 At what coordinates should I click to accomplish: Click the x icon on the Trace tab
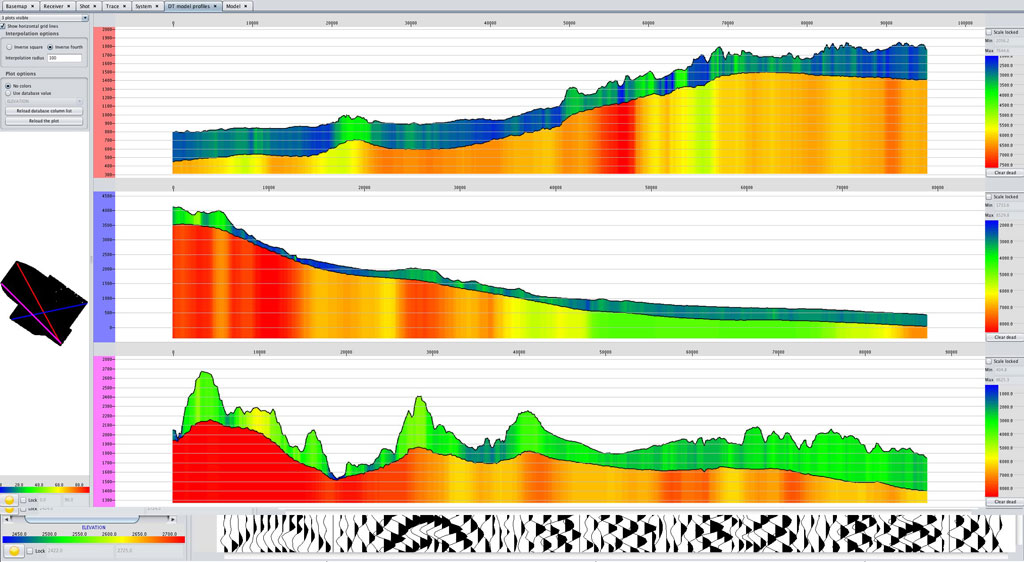(x=126, y=6)
